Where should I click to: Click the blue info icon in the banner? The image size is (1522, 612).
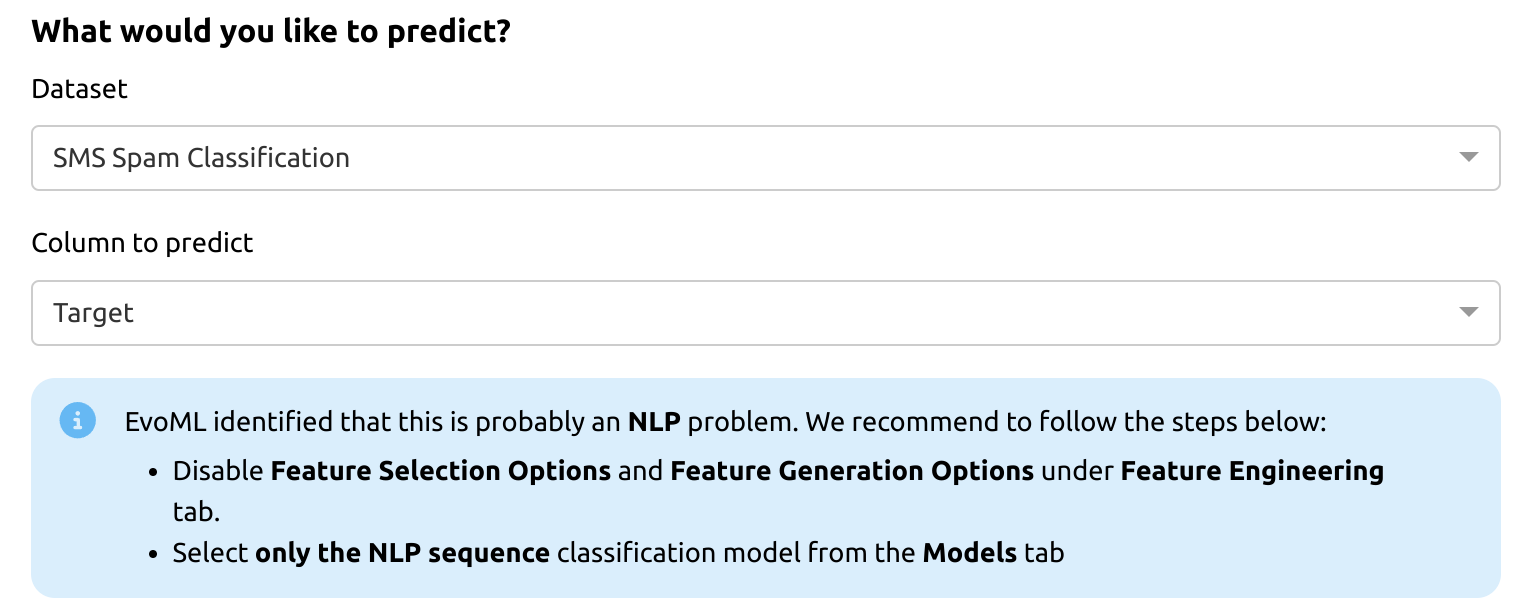77,420
